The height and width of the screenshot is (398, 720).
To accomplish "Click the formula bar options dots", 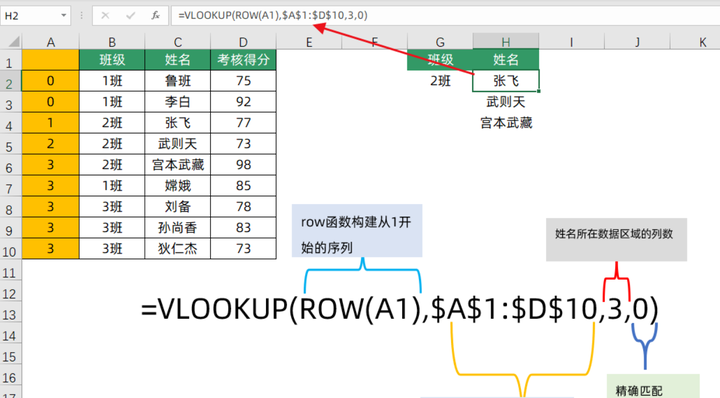I will 81,16.
